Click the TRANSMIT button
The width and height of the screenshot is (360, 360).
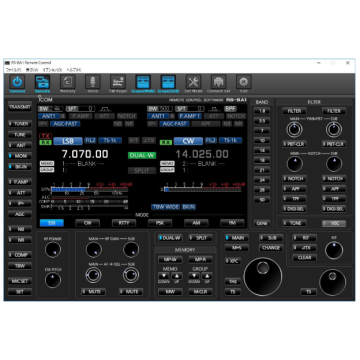[20, 107]
